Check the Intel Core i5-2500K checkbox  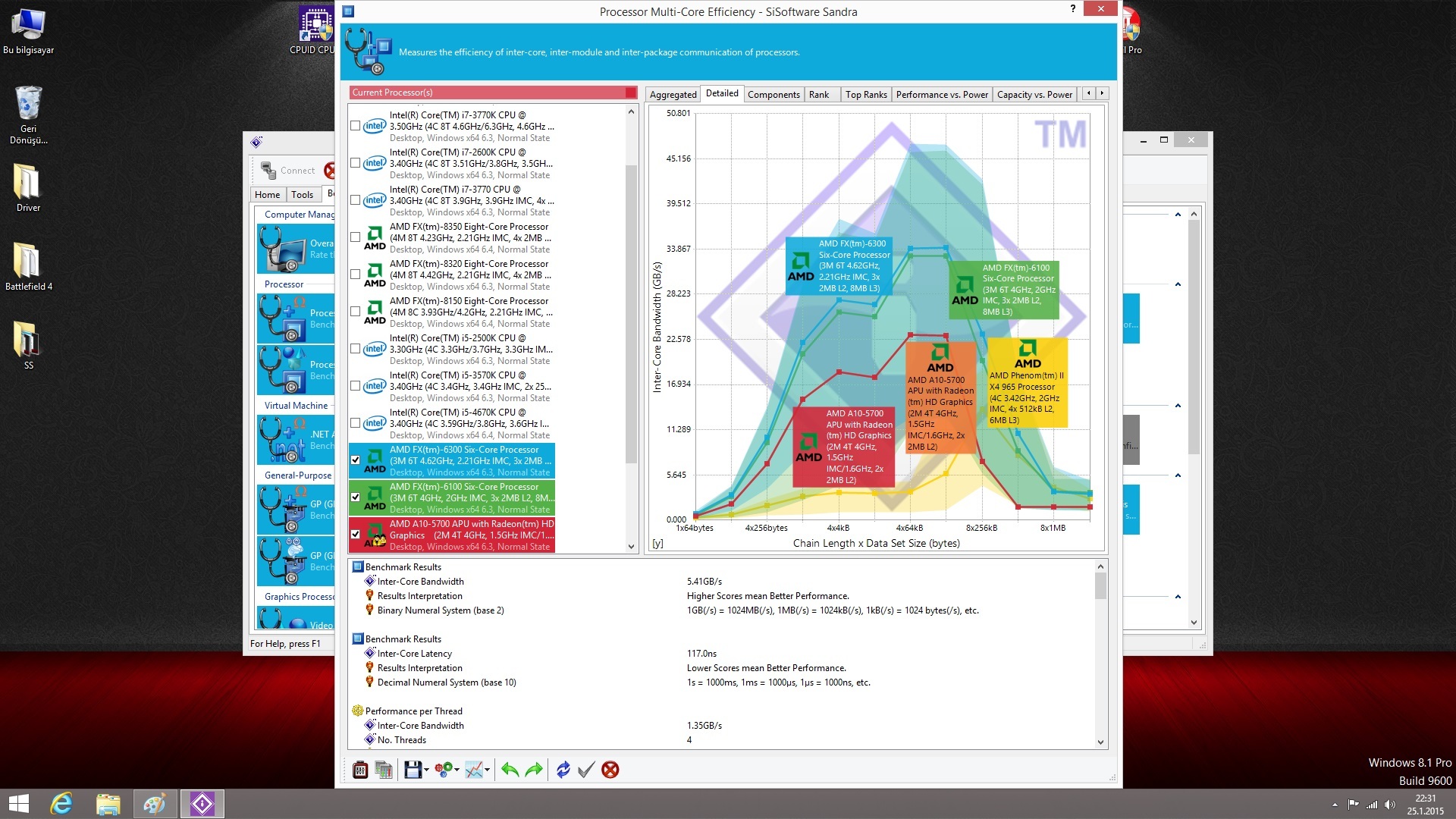tap(355, 349)
